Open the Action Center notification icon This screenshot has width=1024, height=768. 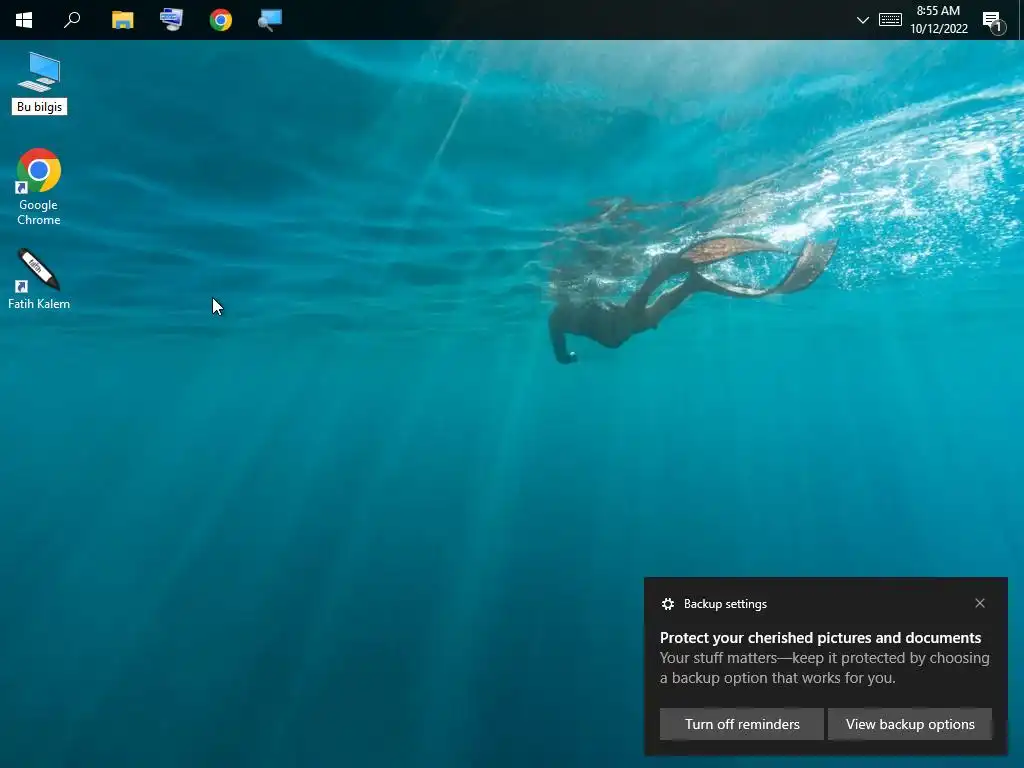pos(993,21)
